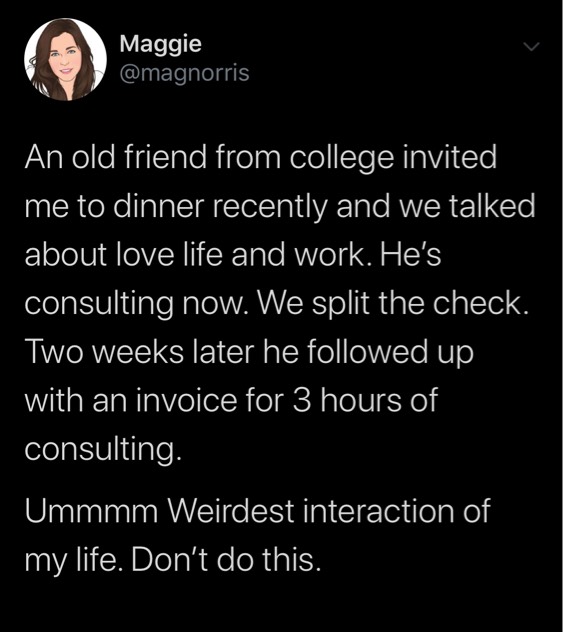Open the tweet options chevron menu
Screen dimensions: 563x632
[x=531, y=46]
